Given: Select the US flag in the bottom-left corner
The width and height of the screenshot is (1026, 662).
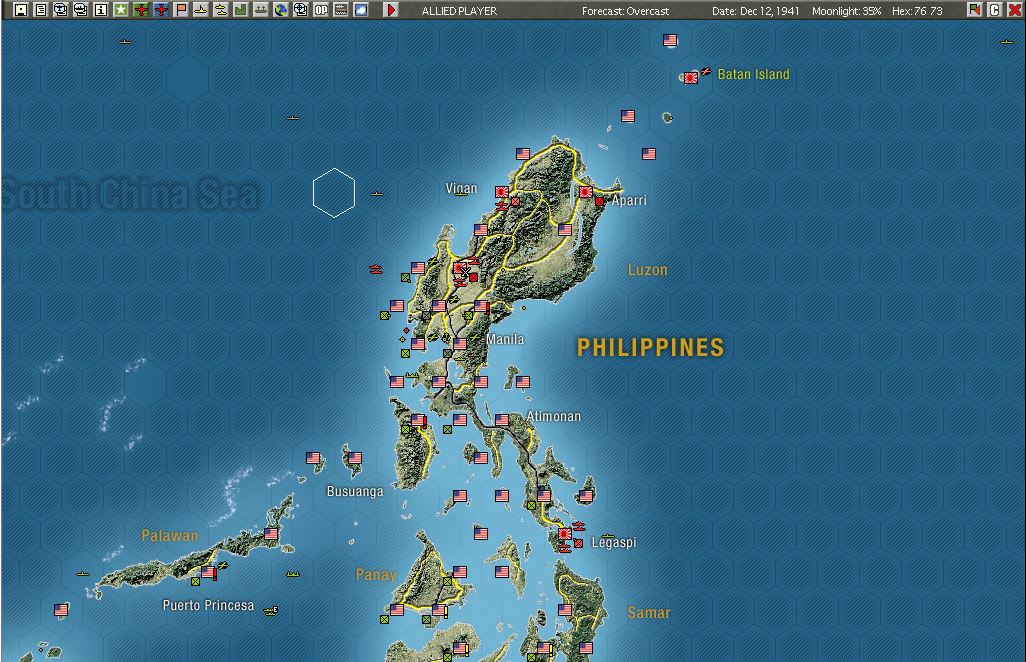Looking at the screenshot, I should coord(61,610).
